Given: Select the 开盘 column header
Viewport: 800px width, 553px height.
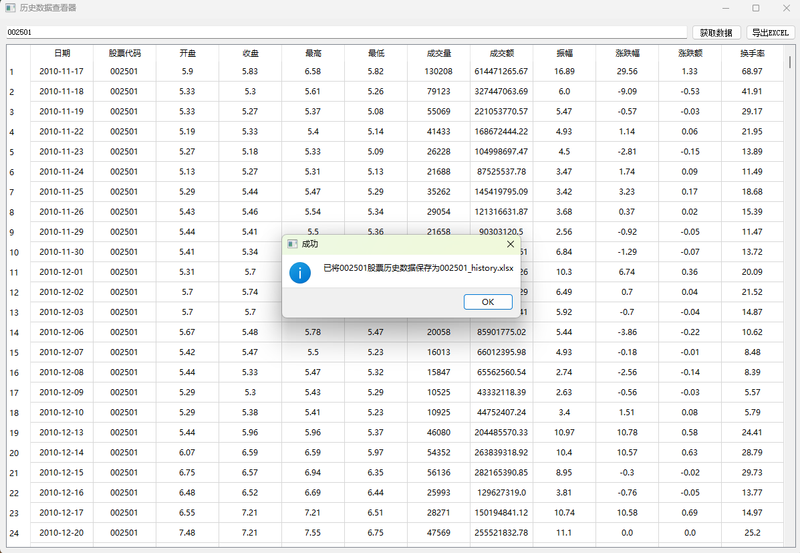Looking at the screenshot, I should tap(188, 52).
